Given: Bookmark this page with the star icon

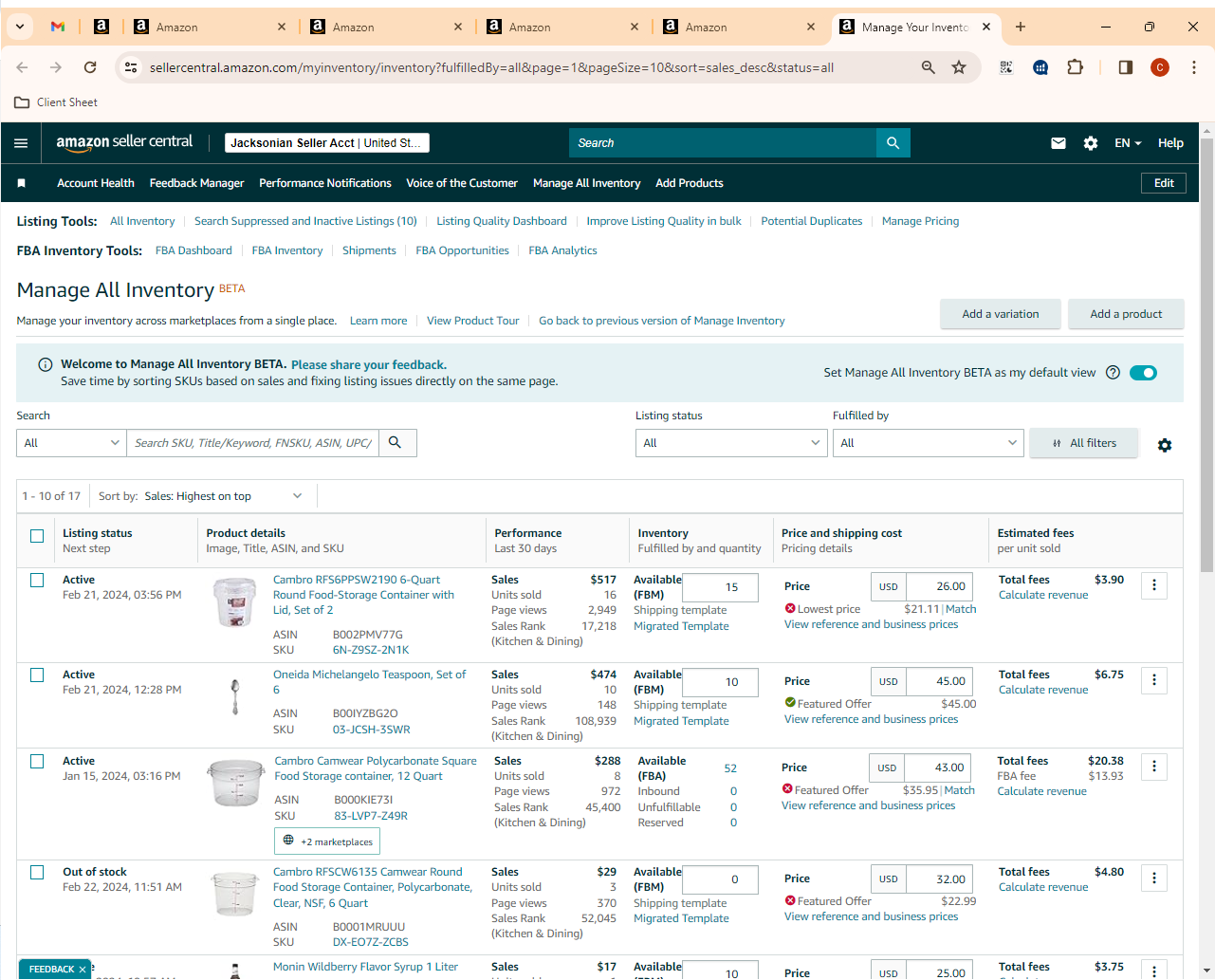Looking at the screenshot, I should coord(959,67).
